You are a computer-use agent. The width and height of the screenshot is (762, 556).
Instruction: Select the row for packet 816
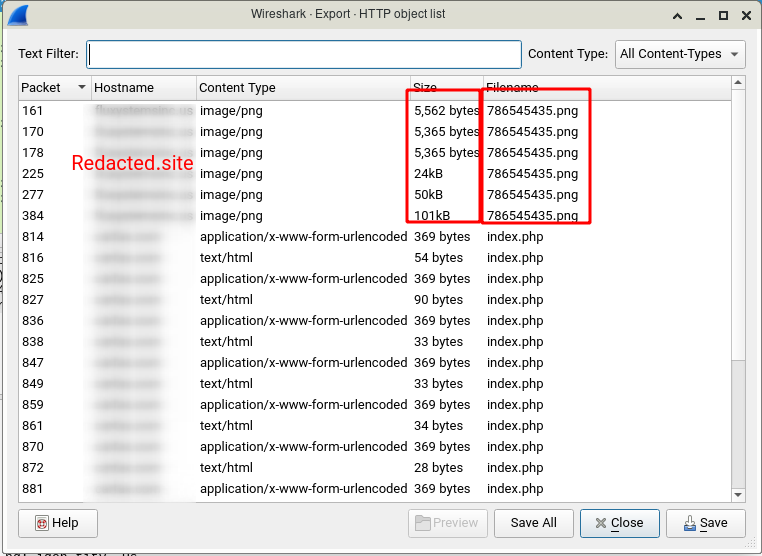click(x=375, y=258)
